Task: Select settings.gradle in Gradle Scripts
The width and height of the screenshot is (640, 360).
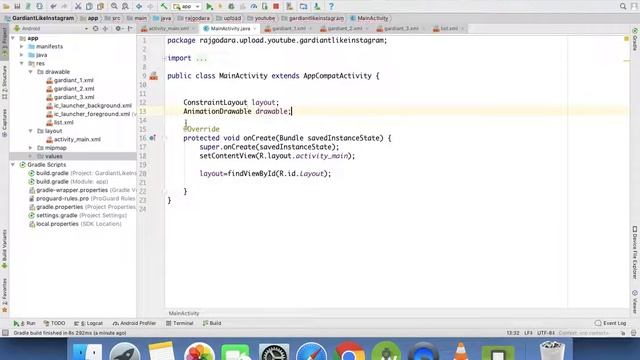Action: (56, 216)
